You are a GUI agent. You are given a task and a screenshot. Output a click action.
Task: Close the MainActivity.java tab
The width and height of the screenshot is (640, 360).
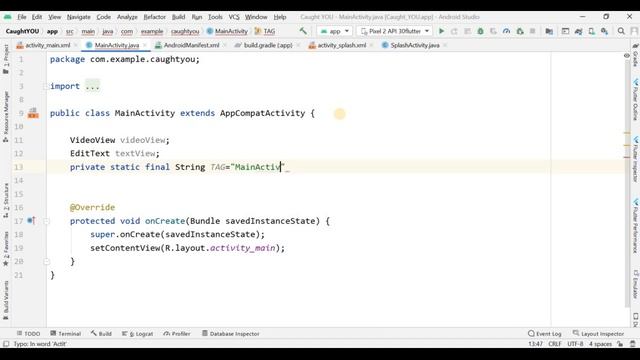click(x=144, y=45)
